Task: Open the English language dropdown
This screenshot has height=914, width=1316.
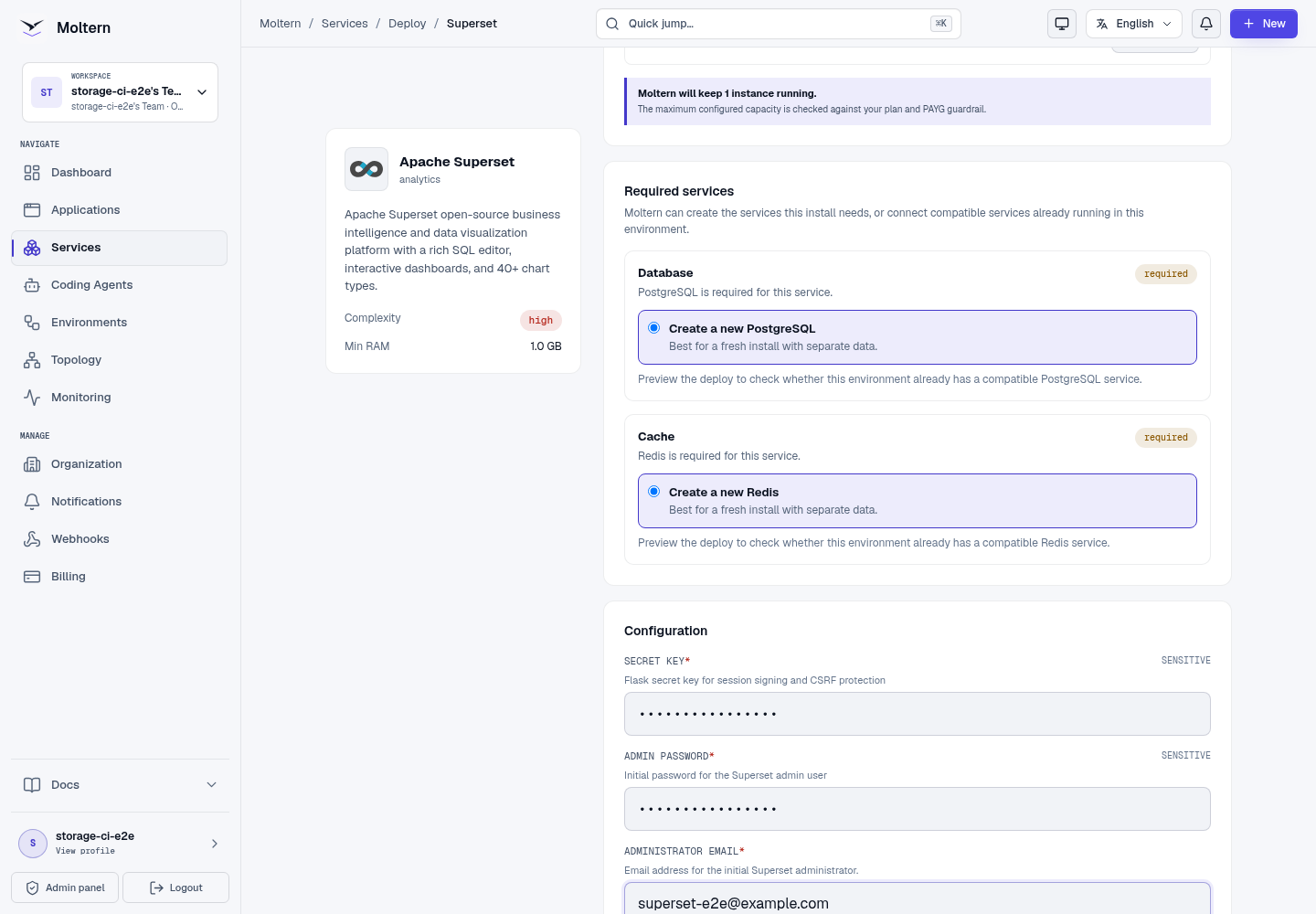Action: [x=1134, y=24]
